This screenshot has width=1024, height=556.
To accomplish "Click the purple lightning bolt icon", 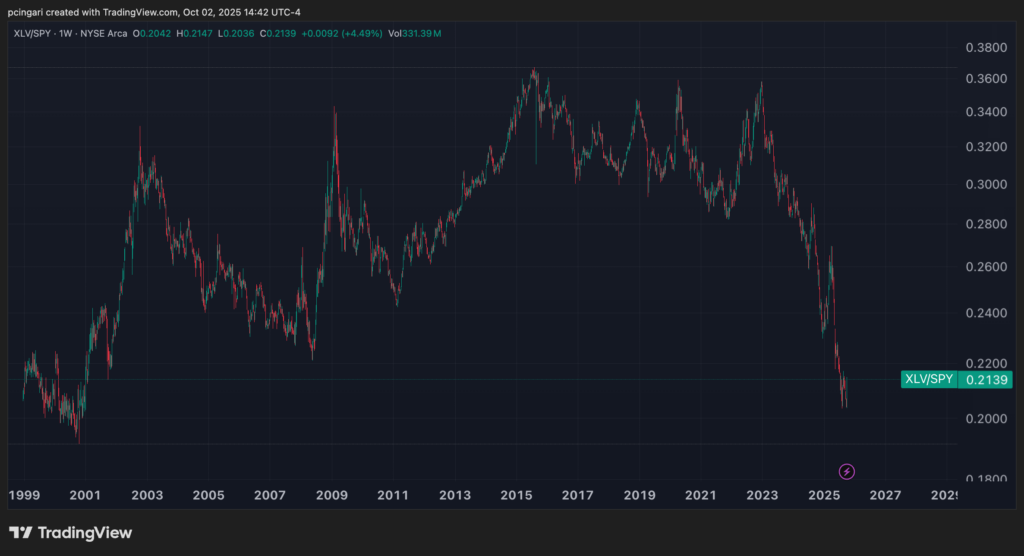I will point(847,471).
